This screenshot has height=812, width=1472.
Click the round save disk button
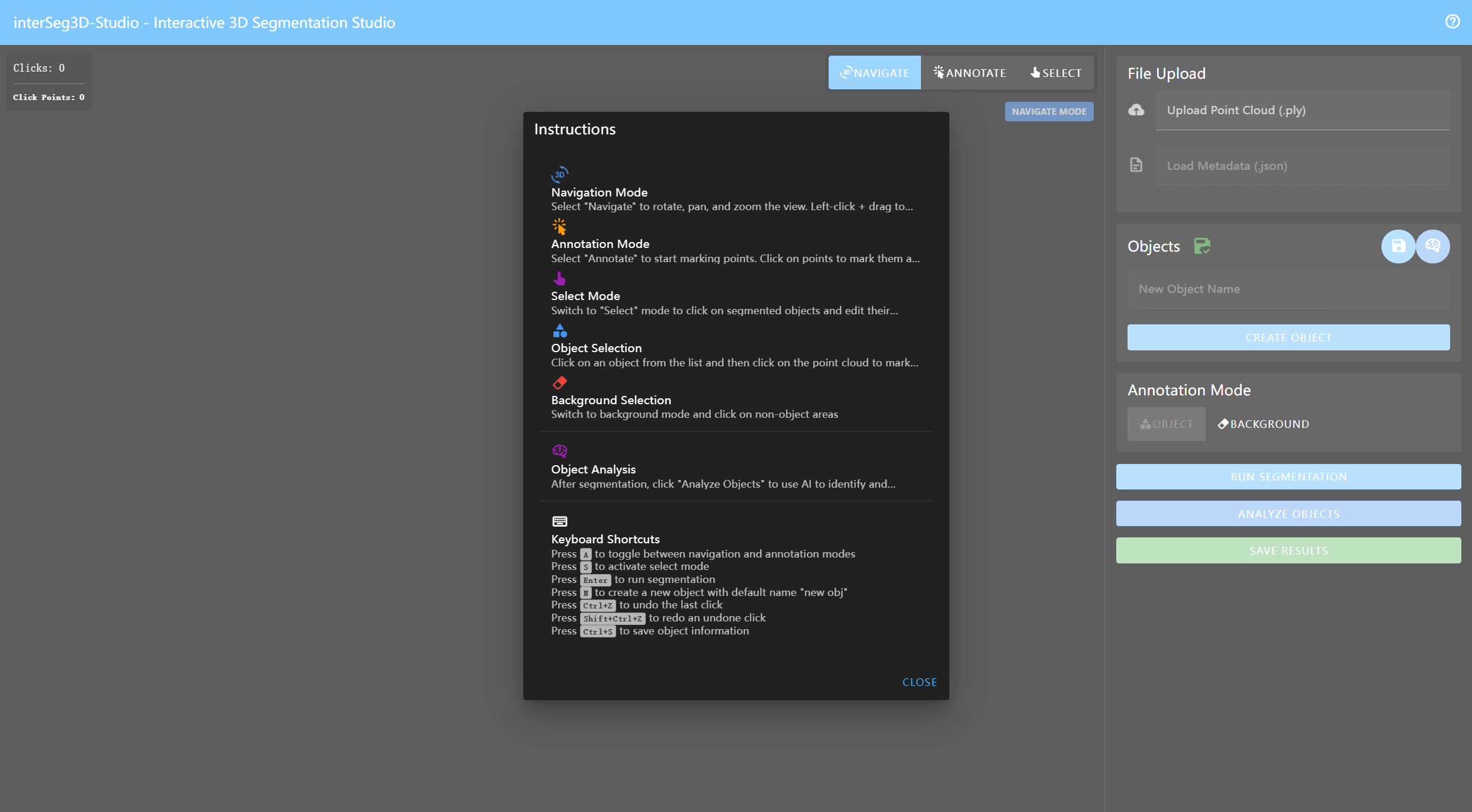1398,246
